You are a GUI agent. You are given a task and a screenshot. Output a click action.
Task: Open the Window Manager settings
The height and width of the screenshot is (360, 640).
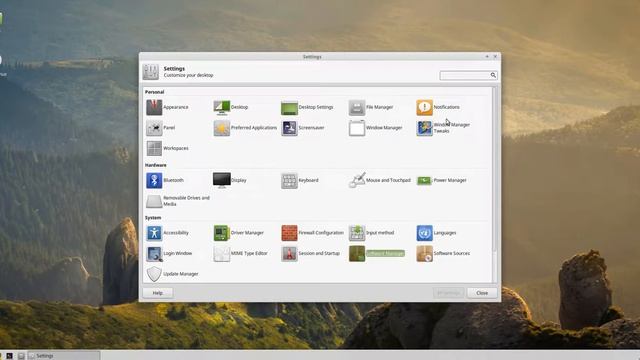click(x=376, y=128)
